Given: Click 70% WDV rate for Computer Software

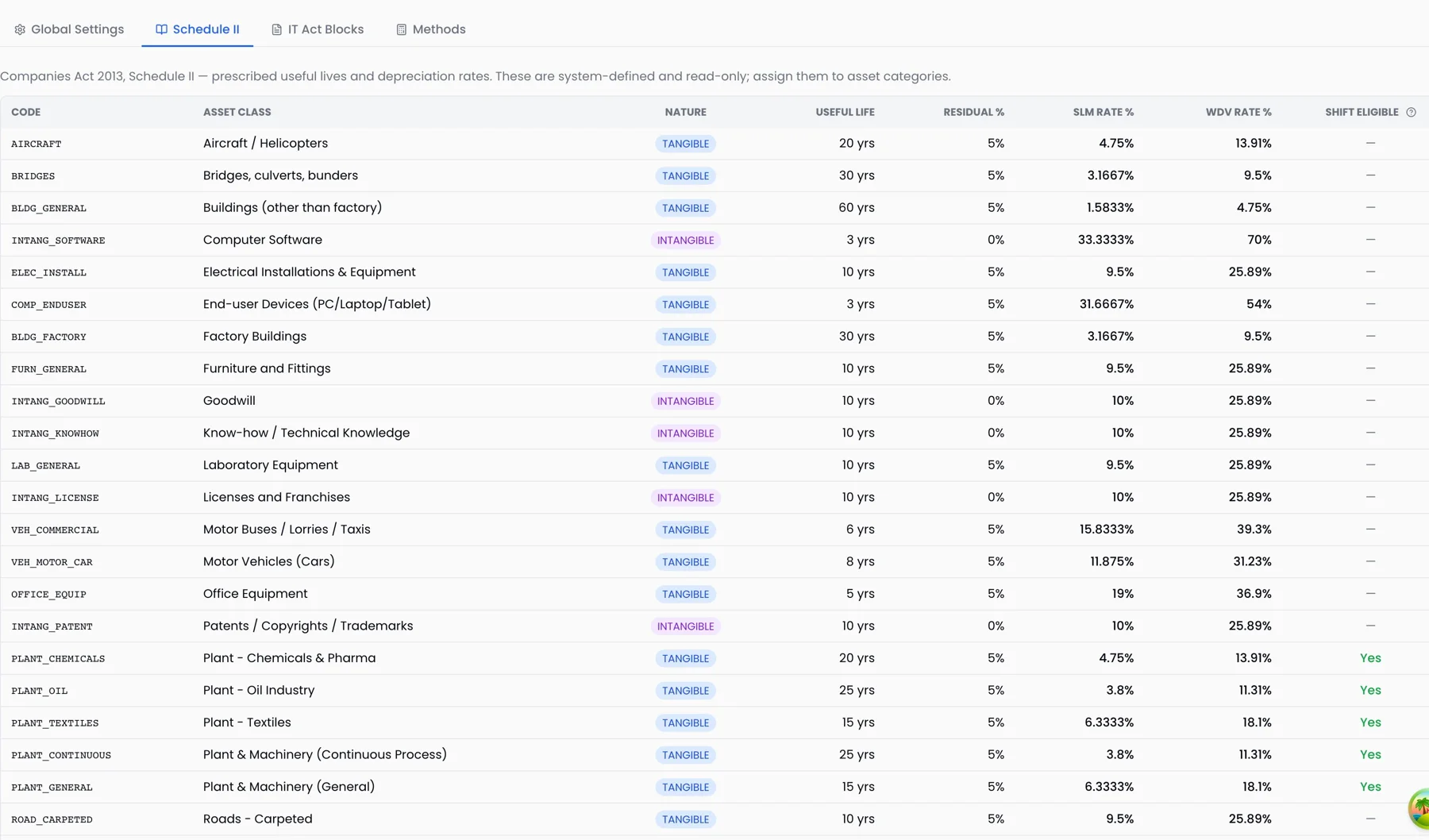Looking at the screenshot, I should pyautogui.click(x=1259, y=240).
